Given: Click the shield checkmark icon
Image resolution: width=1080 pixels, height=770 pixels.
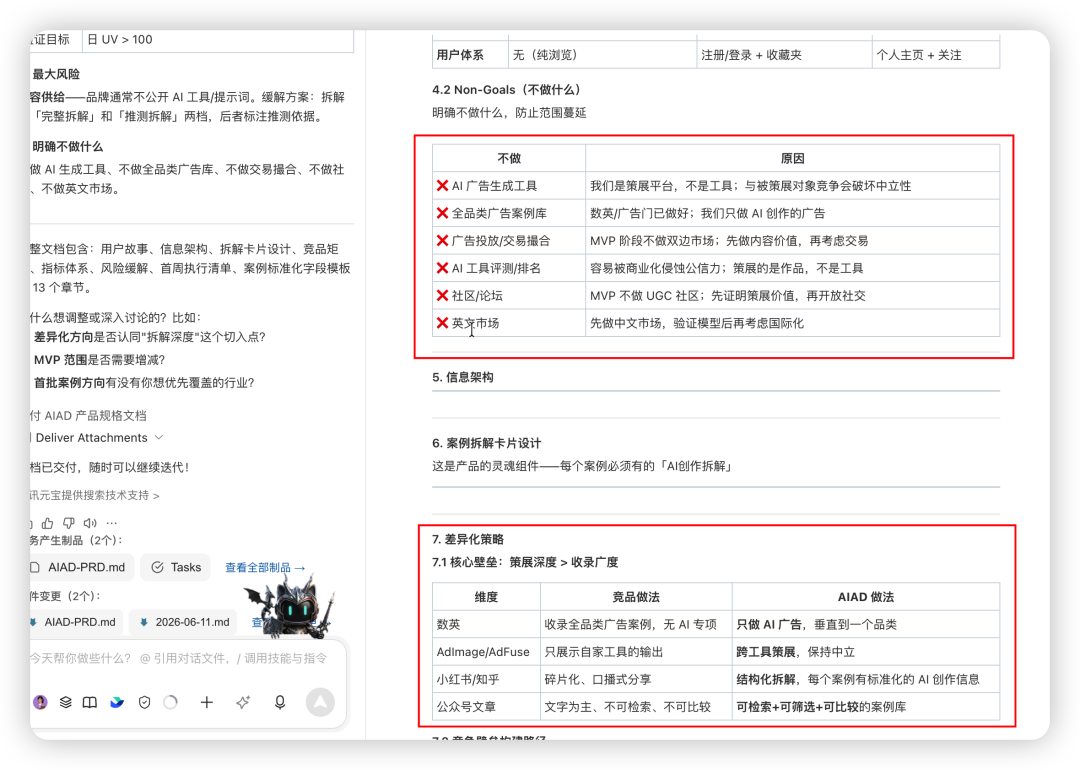Looking at the screenshot, I should click(x=145, y=702).
